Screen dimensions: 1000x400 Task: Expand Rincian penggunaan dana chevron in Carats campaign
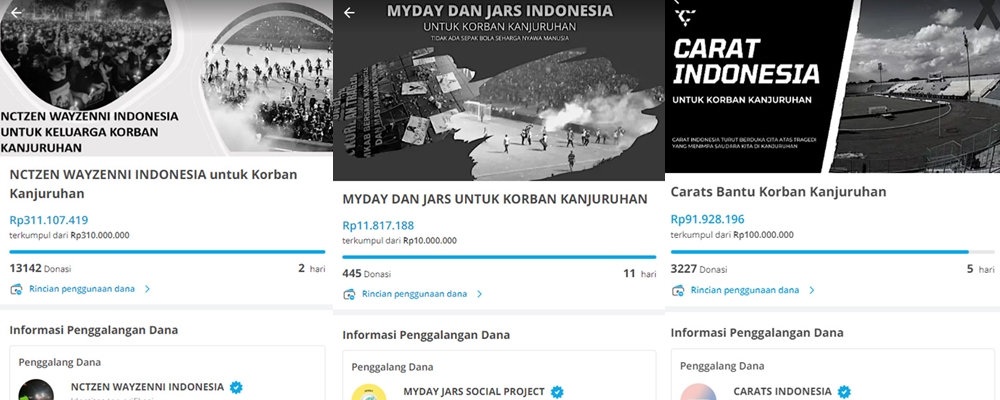pyautogui.click(x=812, y=290)
